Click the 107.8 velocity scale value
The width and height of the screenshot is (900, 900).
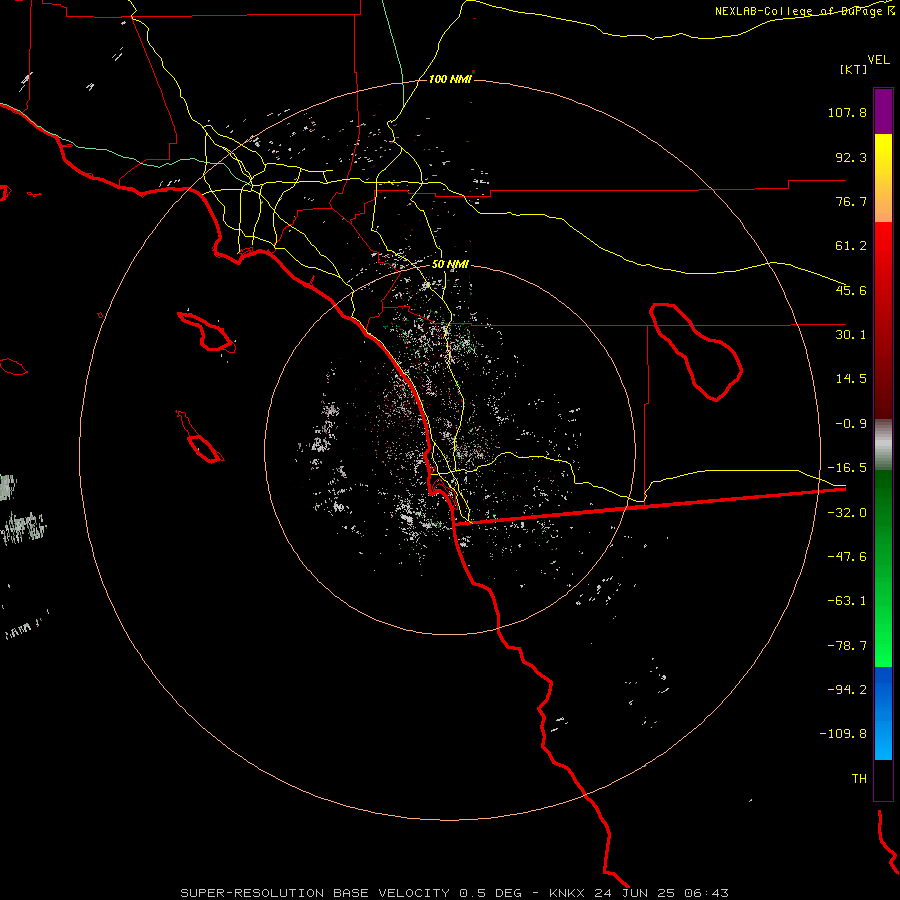[847, 112]
